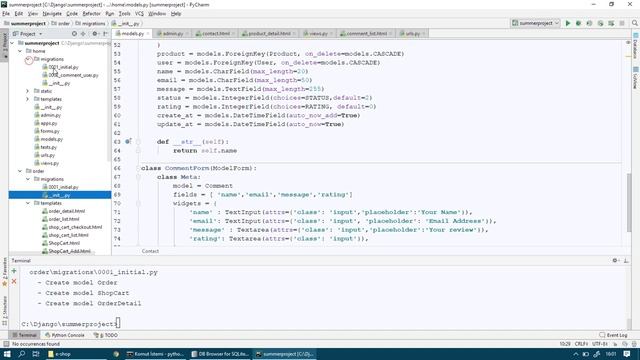Open the TODO tool window

(106, 335)
